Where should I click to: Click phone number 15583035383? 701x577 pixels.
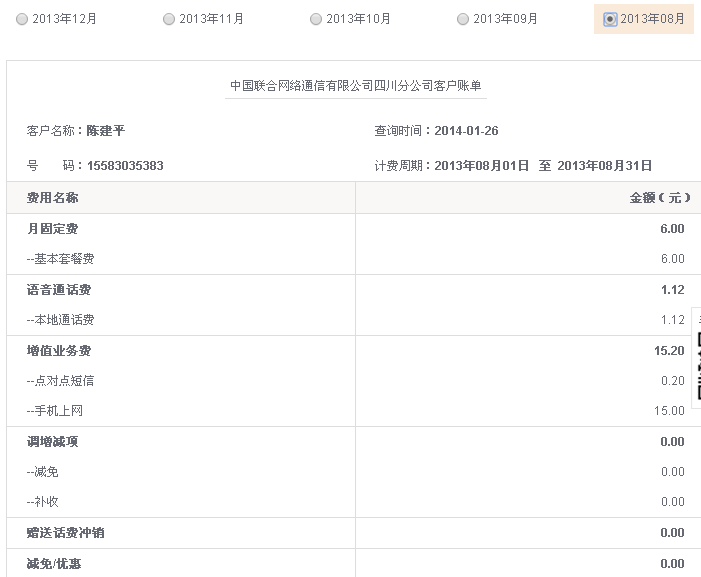pyautogui.click(x=125, y=165)
